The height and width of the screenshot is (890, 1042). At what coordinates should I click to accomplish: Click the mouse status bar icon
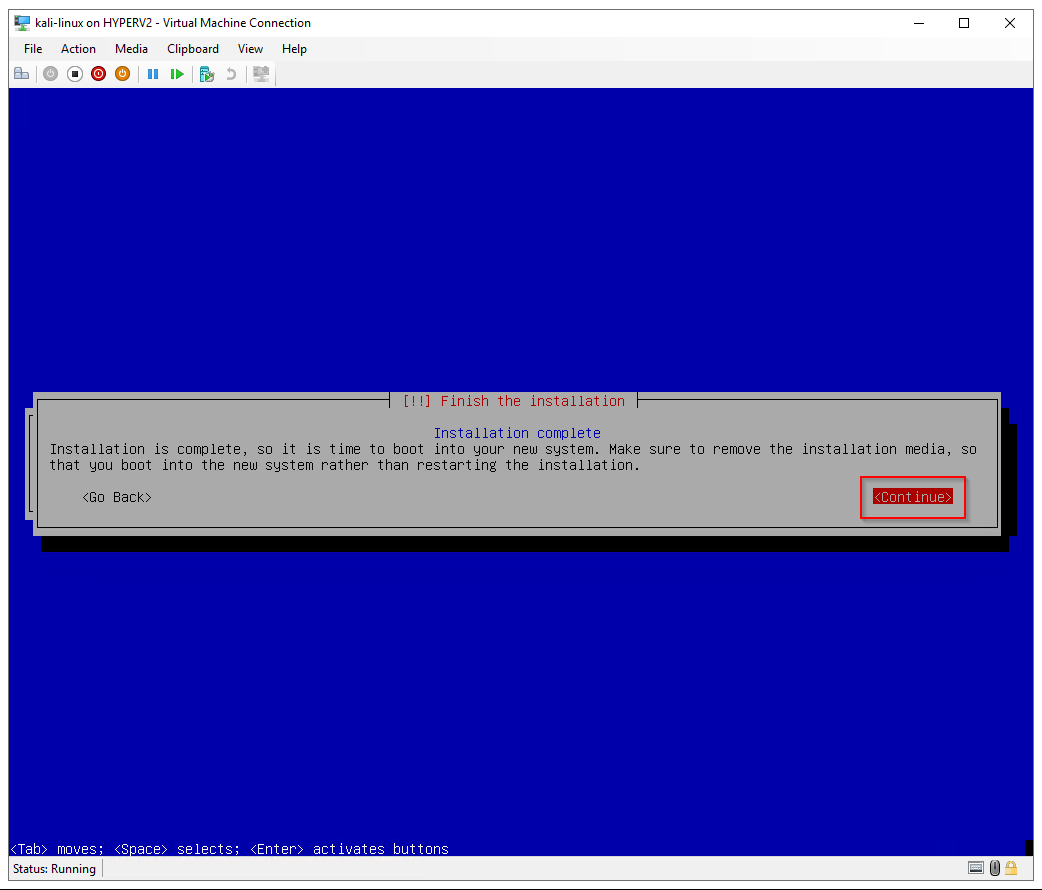click(994, 868)
